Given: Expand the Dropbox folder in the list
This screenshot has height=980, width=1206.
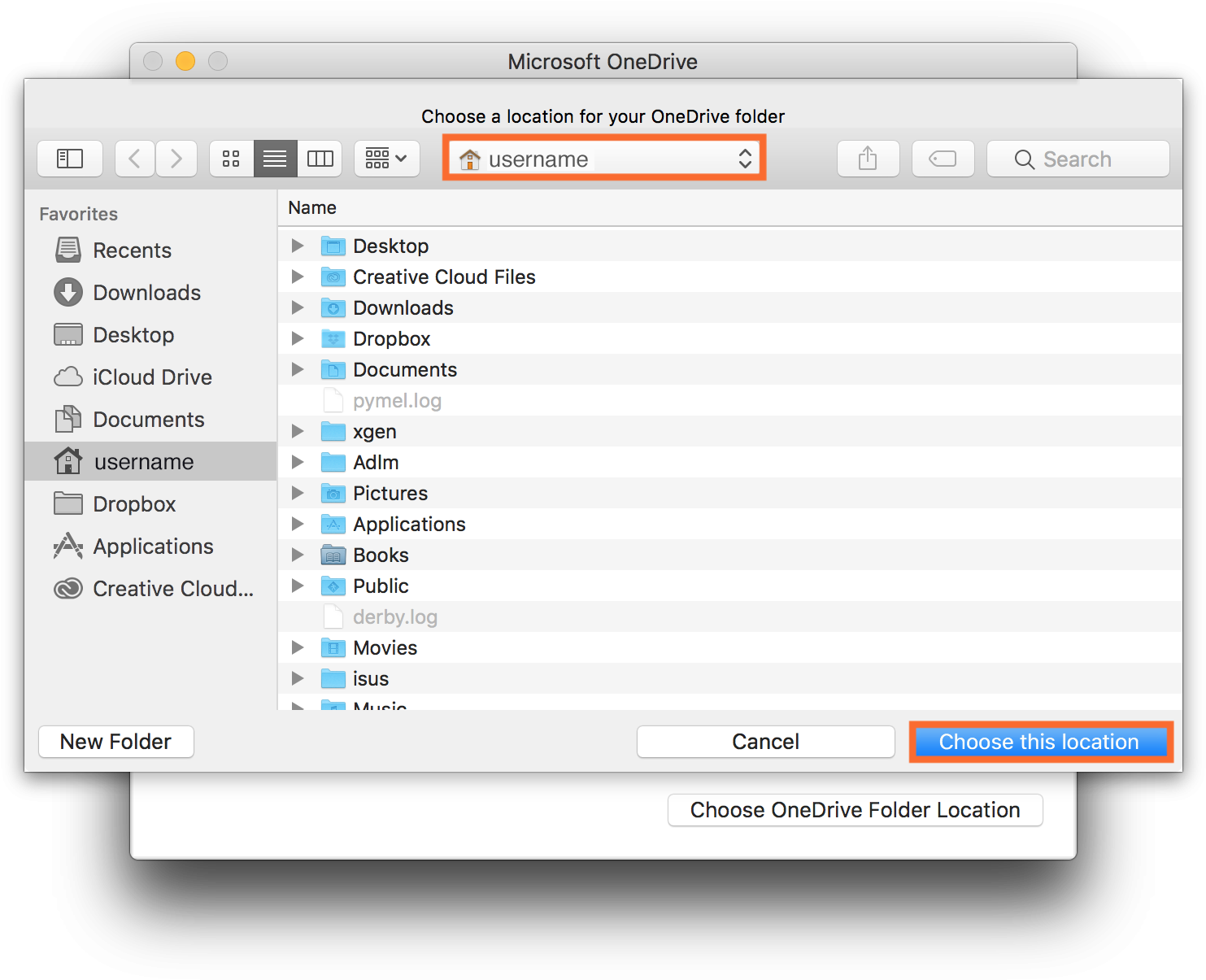Looking at the screenshot, I should click(298, 338).
